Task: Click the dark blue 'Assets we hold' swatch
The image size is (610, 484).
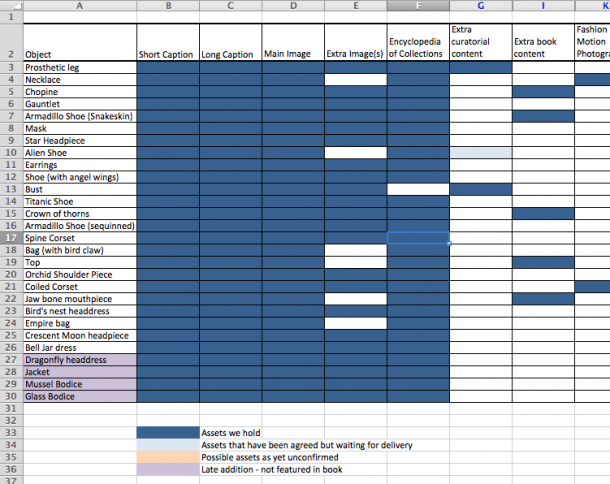Action: pyautogui.click(x=168, y=433)
